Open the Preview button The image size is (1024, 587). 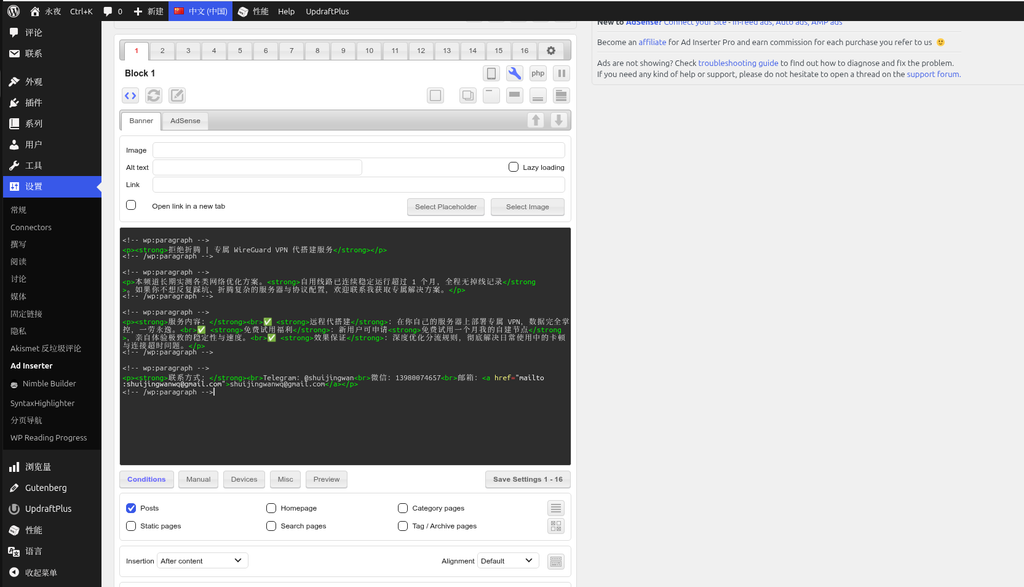click(x=327, y=479)
